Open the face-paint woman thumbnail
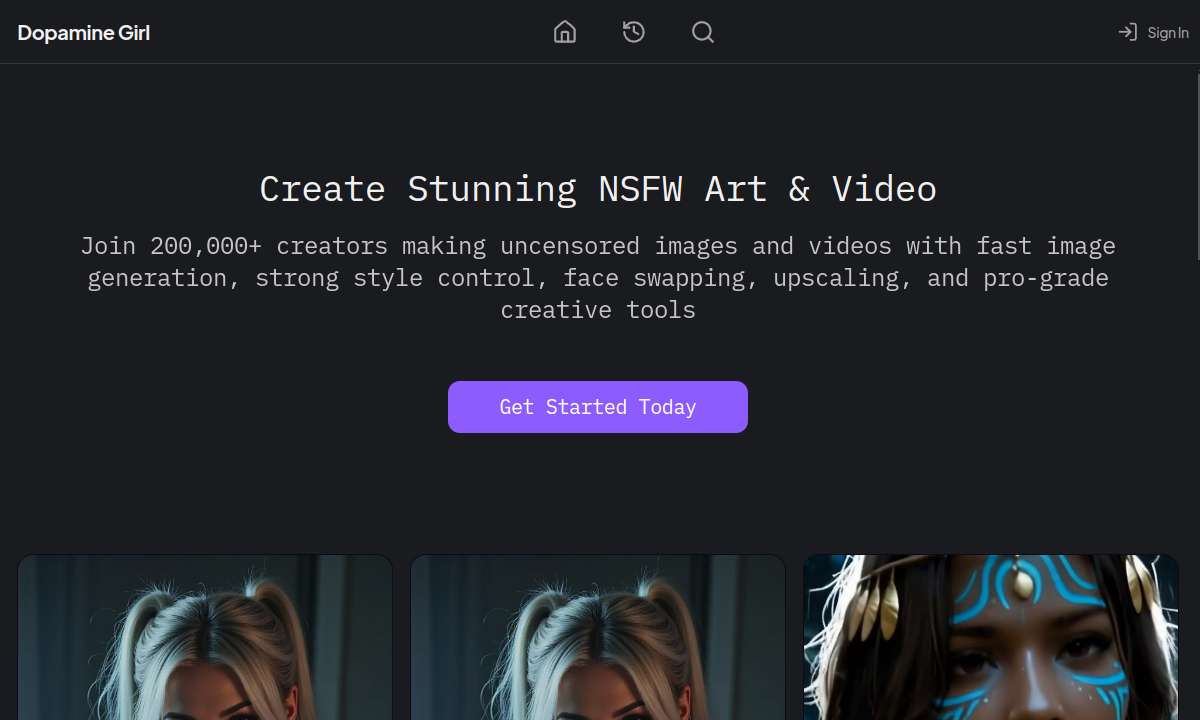 tap(991, 637)
